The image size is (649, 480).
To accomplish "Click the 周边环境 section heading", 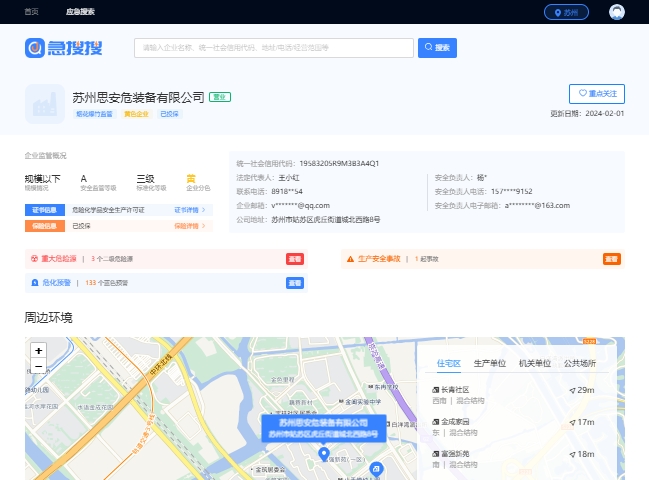I will (48, 317).
